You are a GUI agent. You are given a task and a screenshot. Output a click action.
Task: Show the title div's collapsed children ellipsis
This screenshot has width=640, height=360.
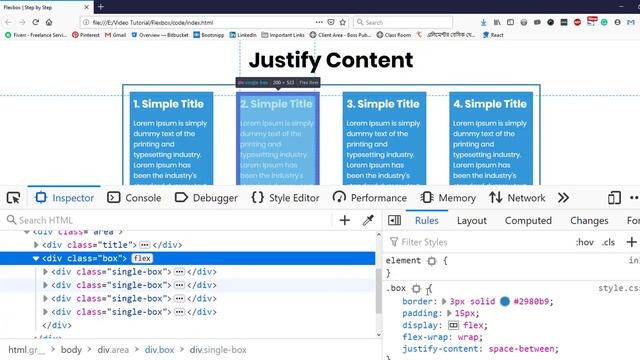(x=144, y=245)
